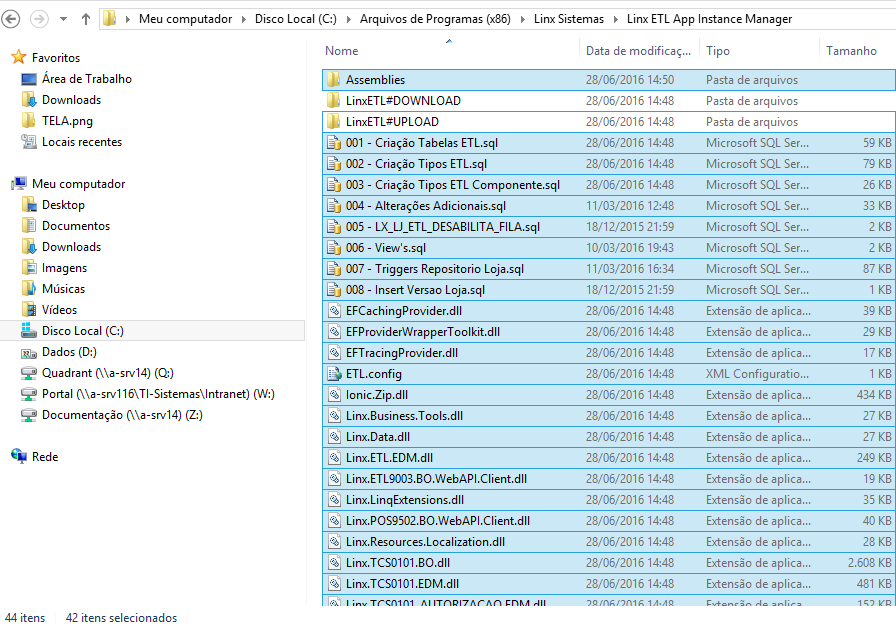This screenshot has width=896, height=627.
Task: Click the ETL.config file icon
Action: tap(334, 374)
